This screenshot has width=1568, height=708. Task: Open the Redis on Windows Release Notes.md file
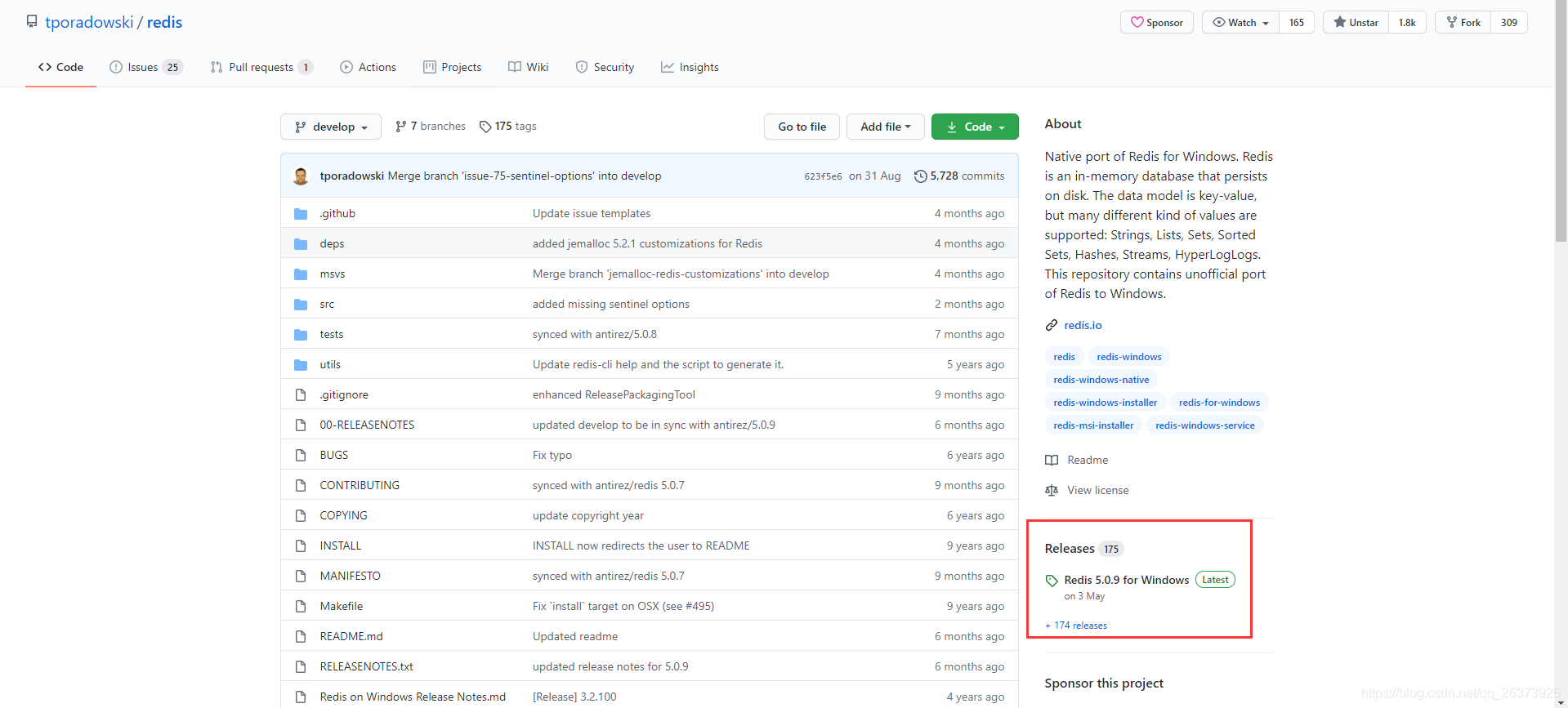click(413, 697)
